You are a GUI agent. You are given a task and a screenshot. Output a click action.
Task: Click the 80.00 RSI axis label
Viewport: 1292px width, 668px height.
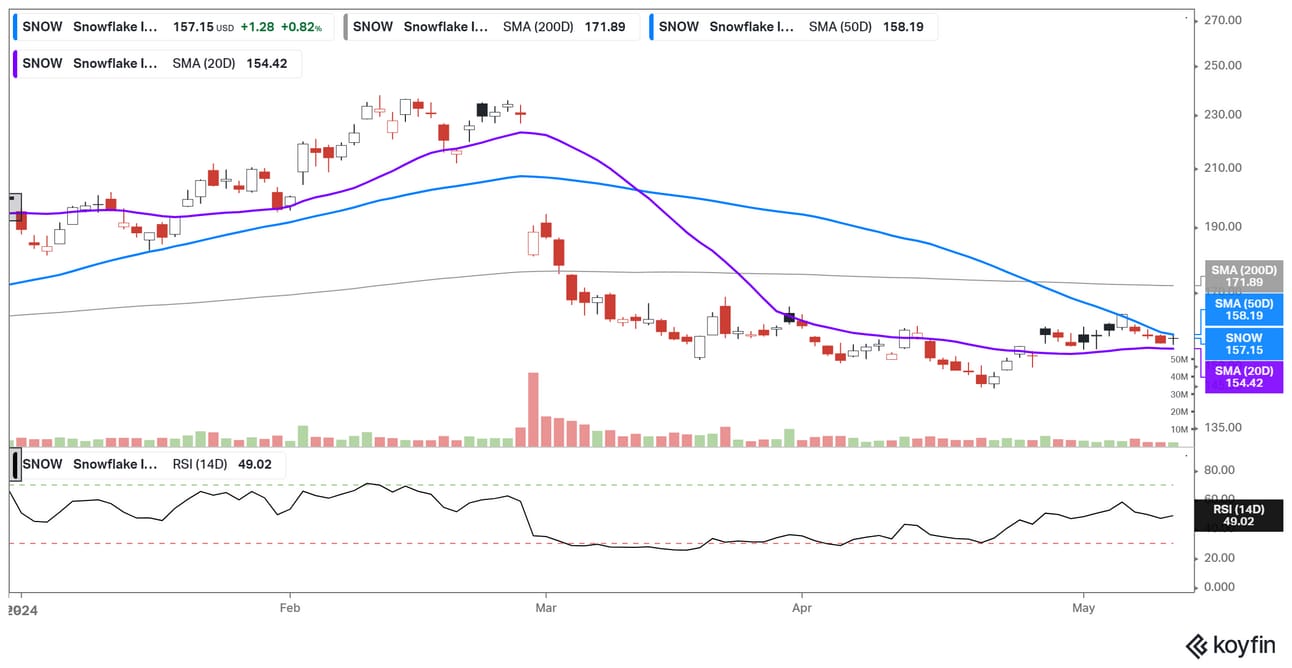click(x=1221, y=470)
